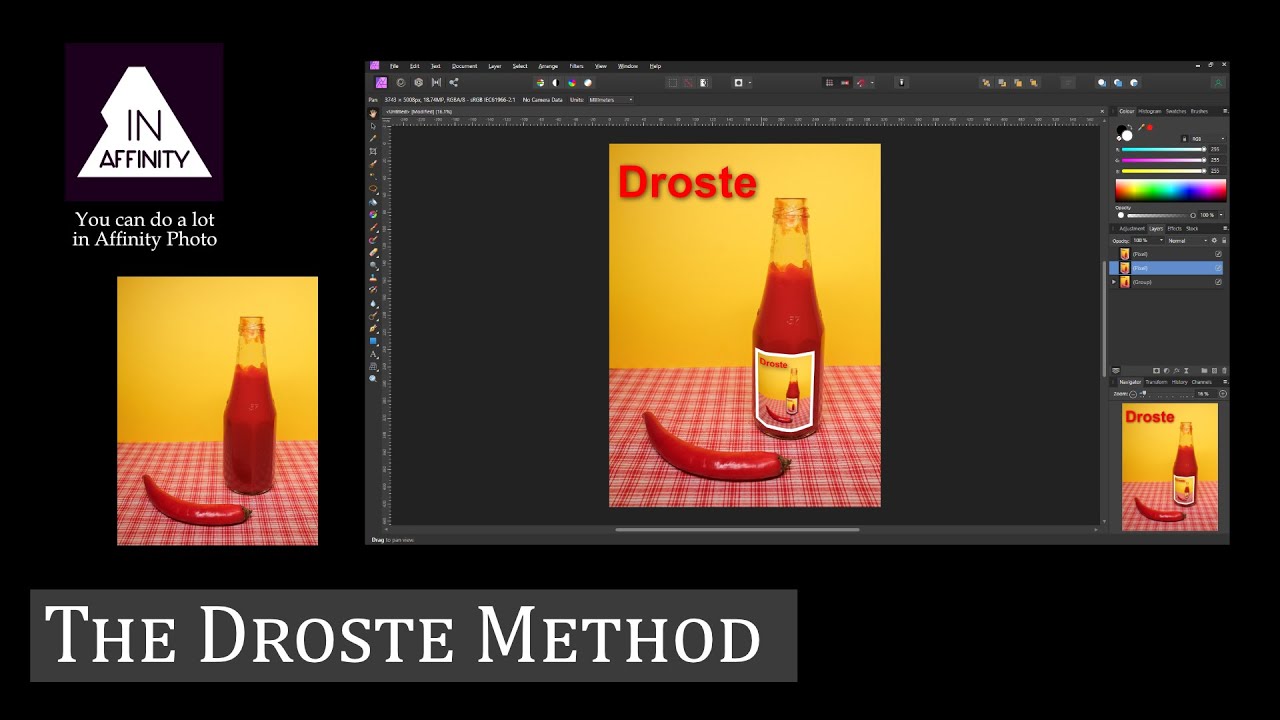1280x720 pixels.
Task: Open the snapping options dropdown arrow
Action: pyautogui.click(x=872, y=83)
